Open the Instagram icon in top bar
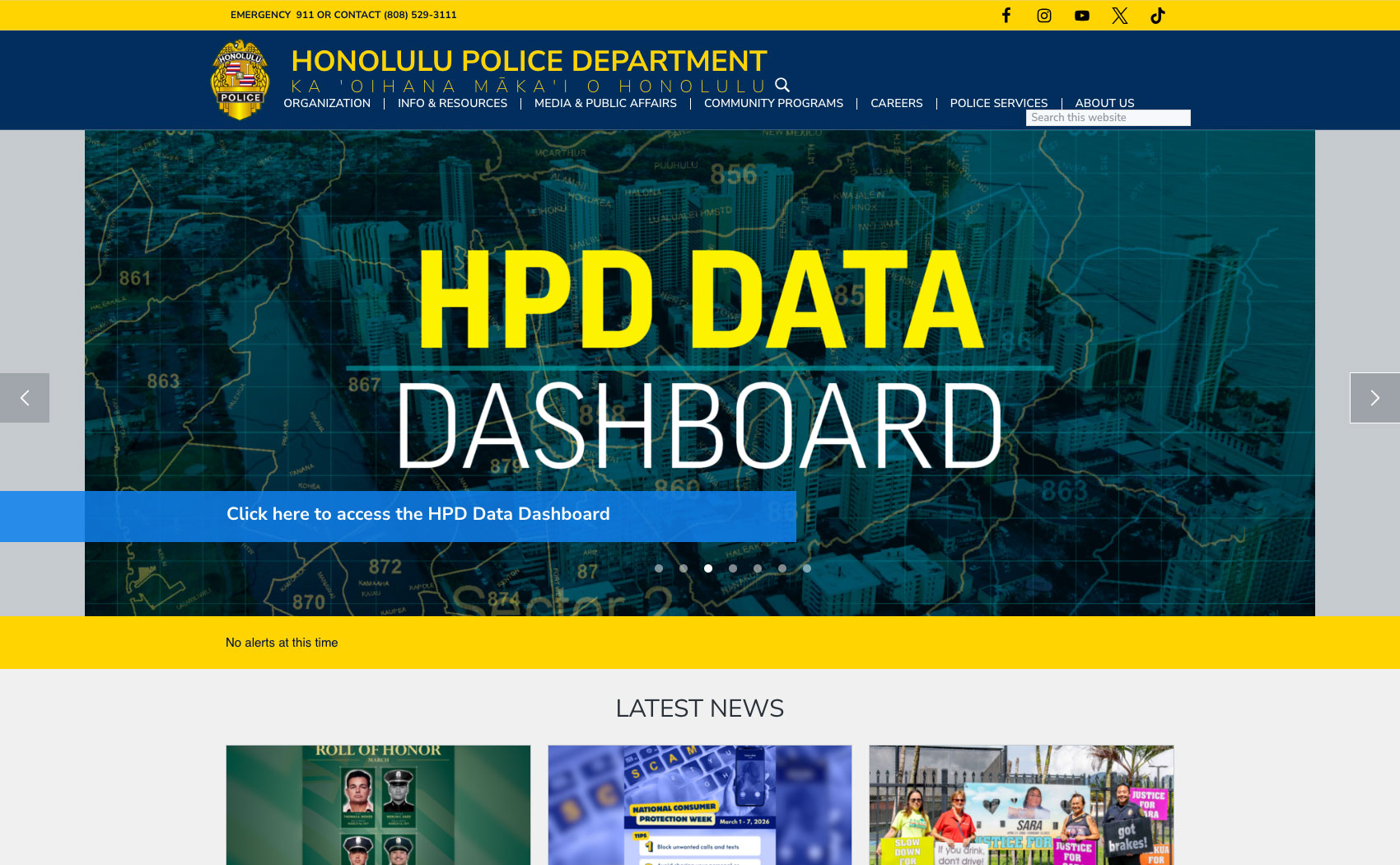This screenshot has width=1400, height=865. coord(1043,16)
